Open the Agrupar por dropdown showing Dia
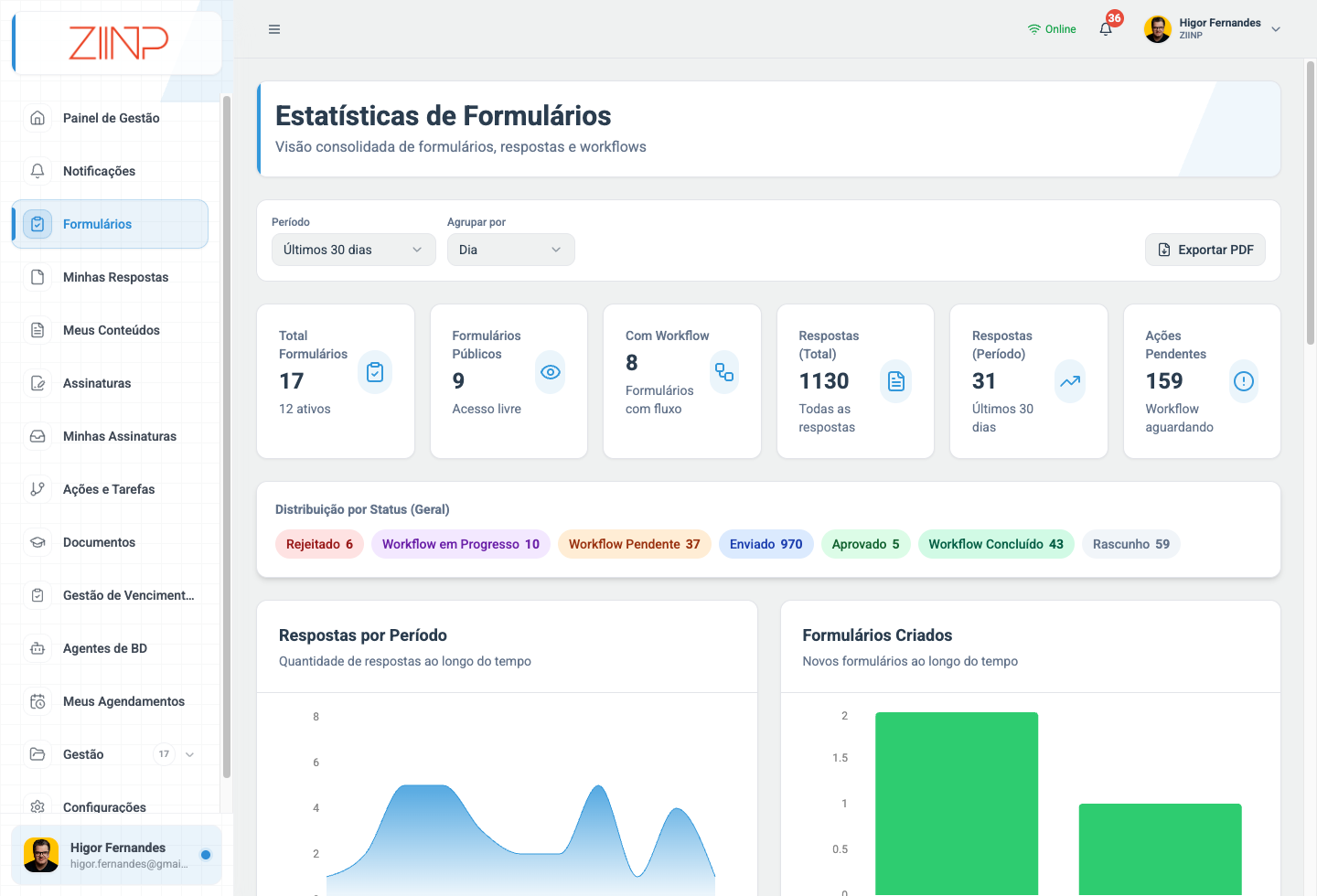 click(511, 250)
